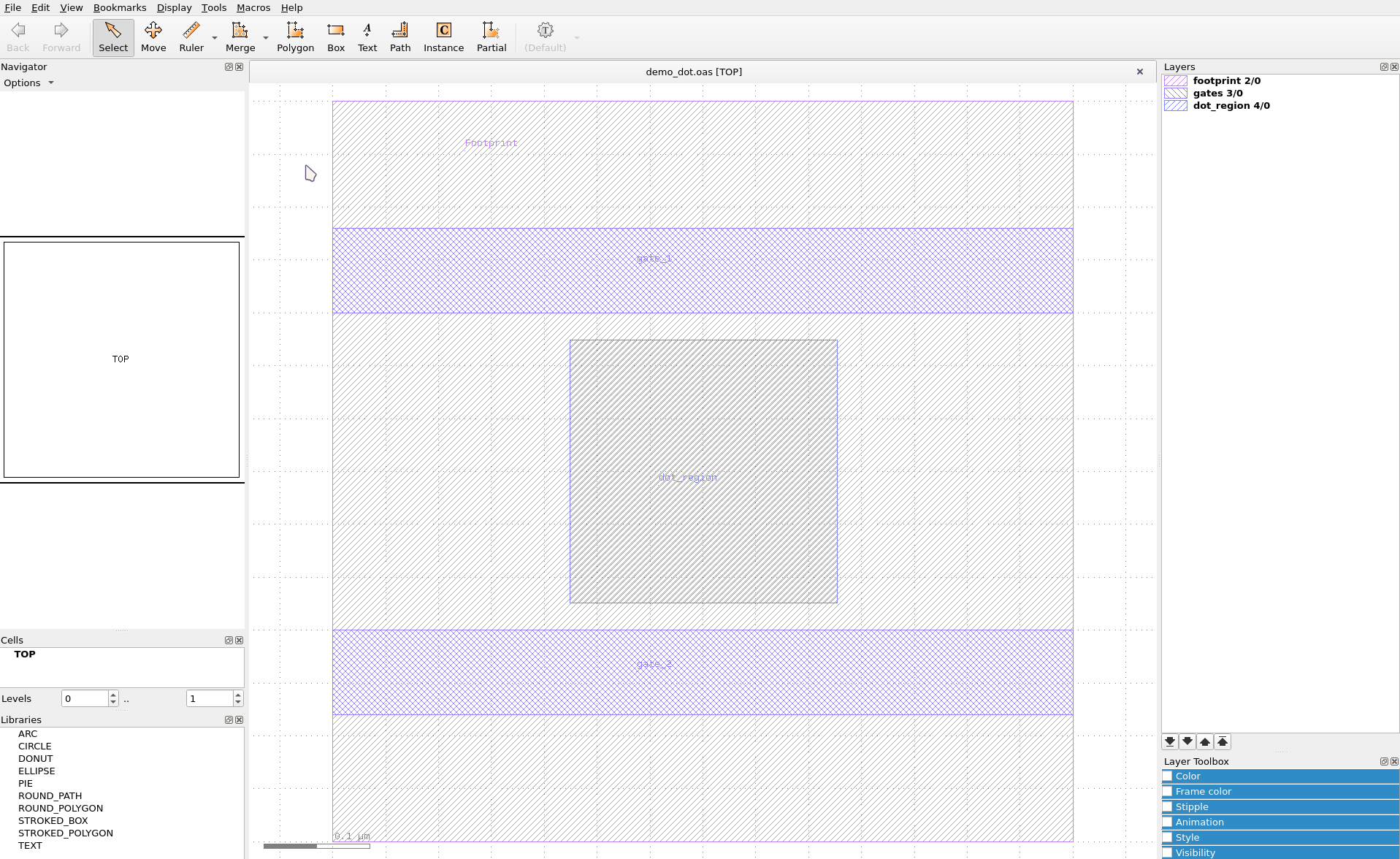Select the Ruler measurement tool
1400x859 pixels.
191,36
